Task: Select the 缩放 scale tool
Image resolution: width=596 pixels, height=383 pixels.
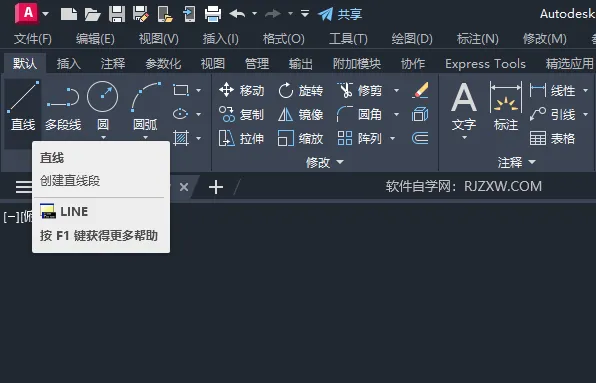Action: 300,138
